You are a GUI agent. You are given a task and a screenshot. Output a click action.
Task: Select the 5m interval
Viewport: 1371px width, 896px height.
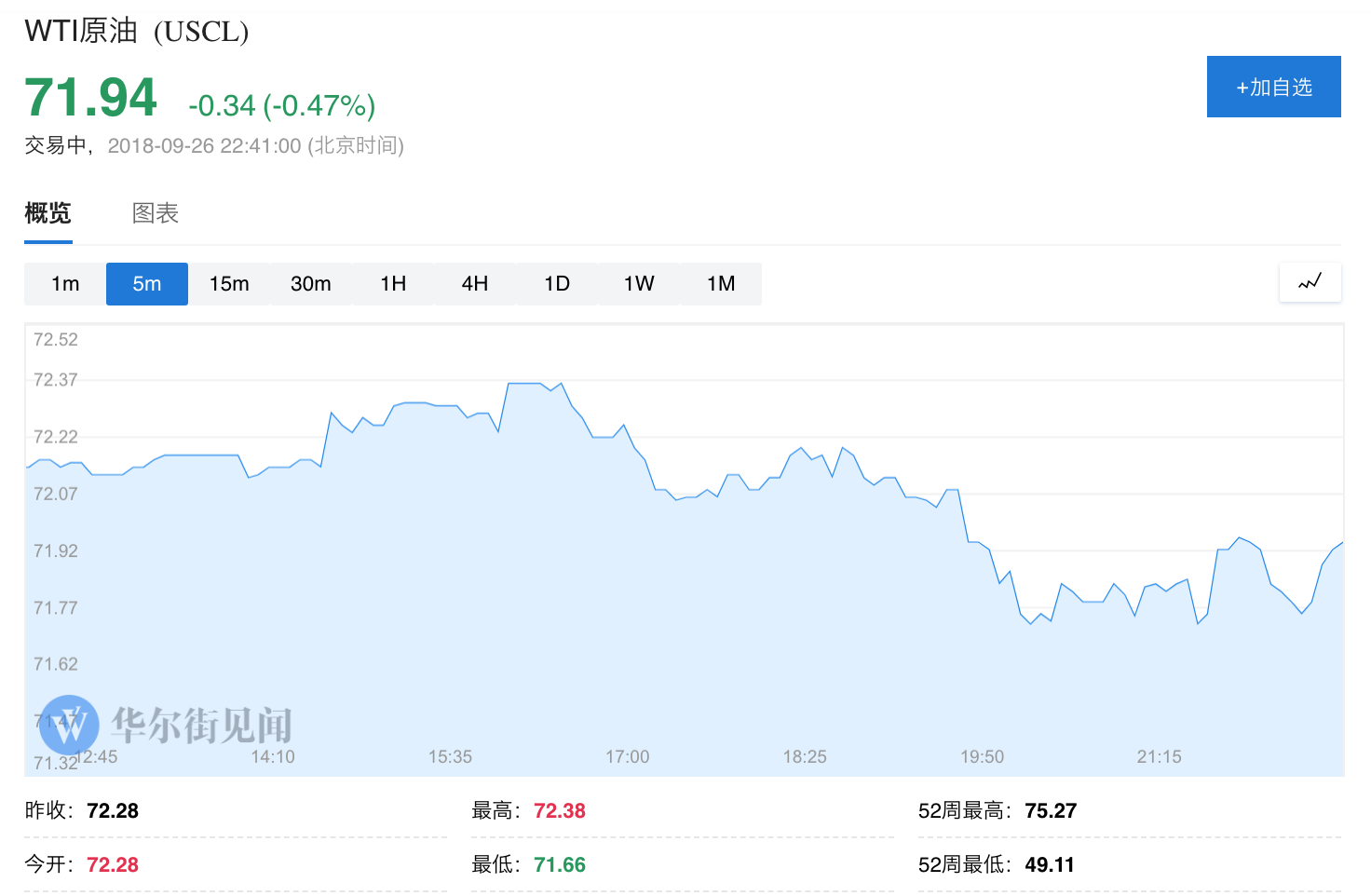147,284
